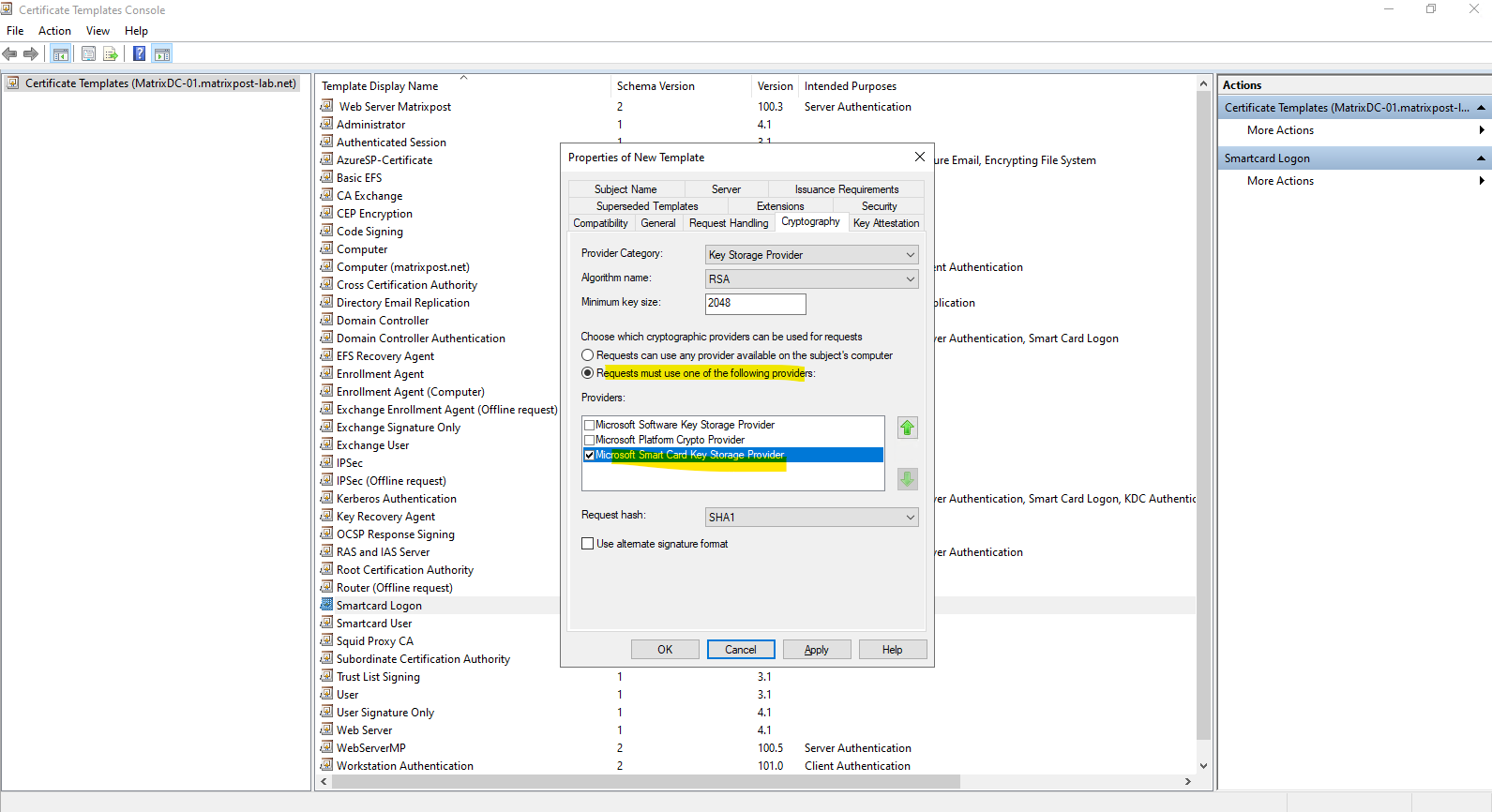
Task: Close the Properties of New Template dialog
Action: point(920,157)
